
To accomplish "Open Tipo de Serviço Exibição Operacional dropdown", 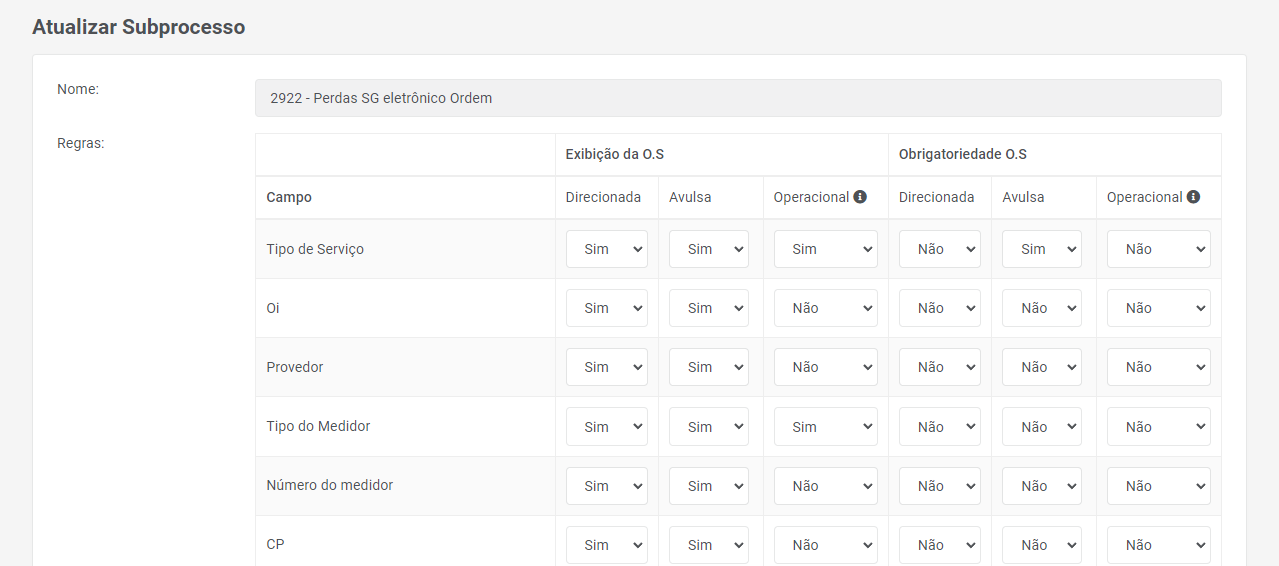I will coord(825,249).
